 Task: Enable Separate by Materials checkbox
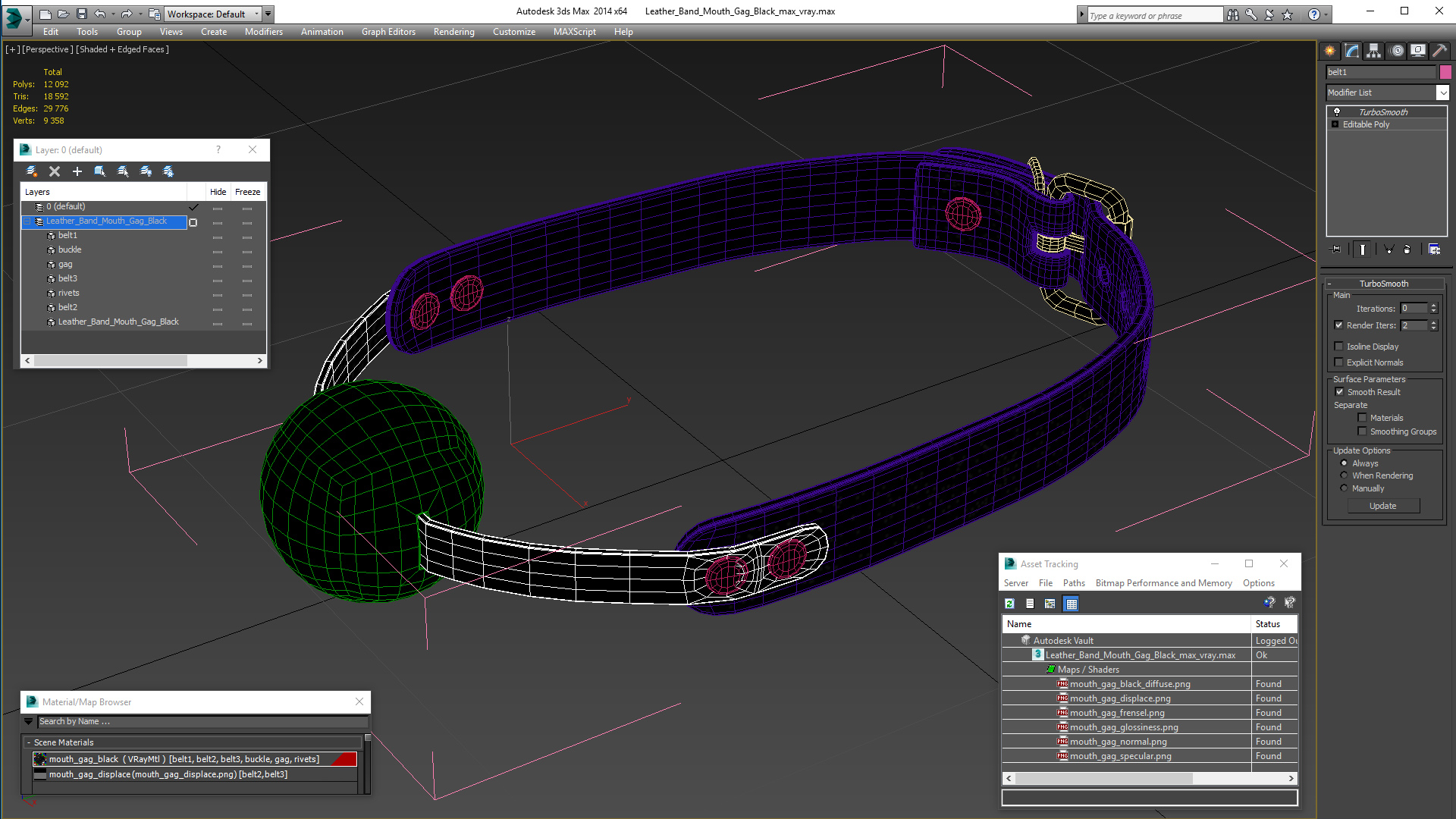pos(1362,418)
